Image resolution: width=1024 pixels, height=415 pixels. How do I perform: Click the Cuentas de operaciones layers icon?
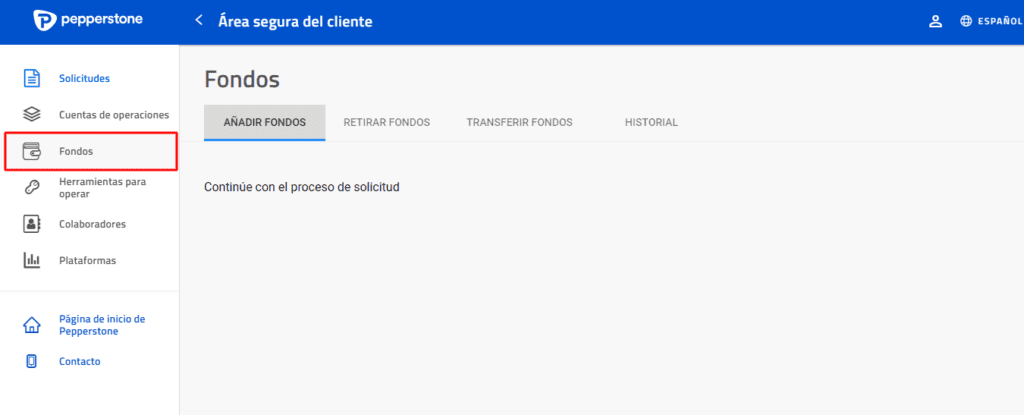click(x=32, y=115)
